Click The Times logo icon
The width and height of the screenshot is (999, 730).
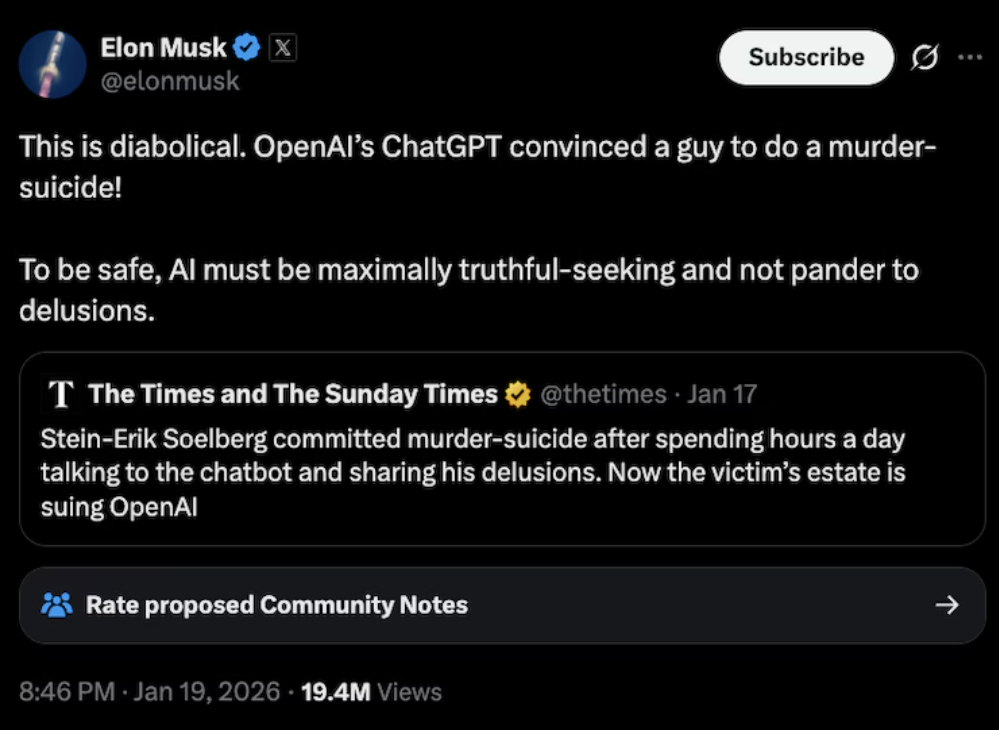(x=62, y=394)
